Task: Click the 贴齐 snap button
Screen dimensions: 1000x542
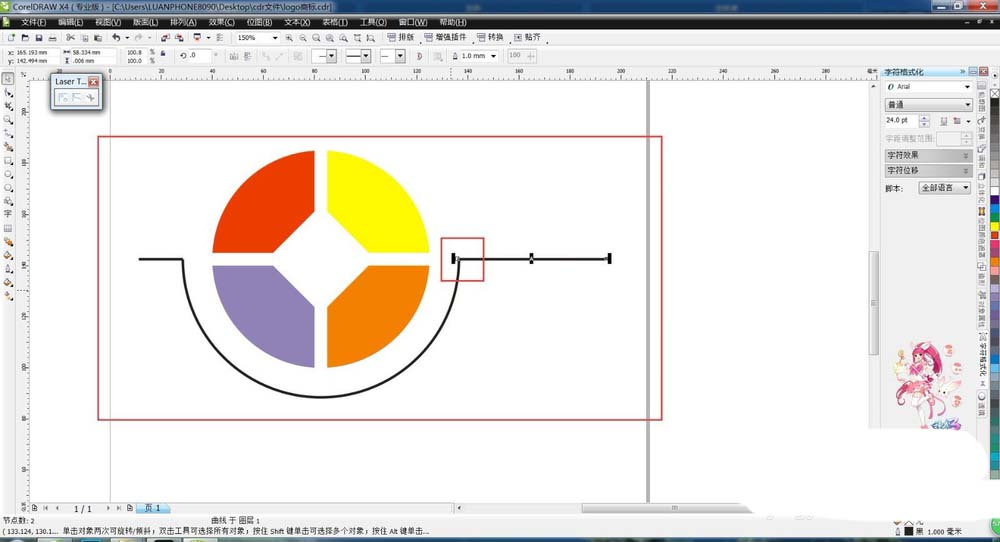Action: tap(525, 37)
